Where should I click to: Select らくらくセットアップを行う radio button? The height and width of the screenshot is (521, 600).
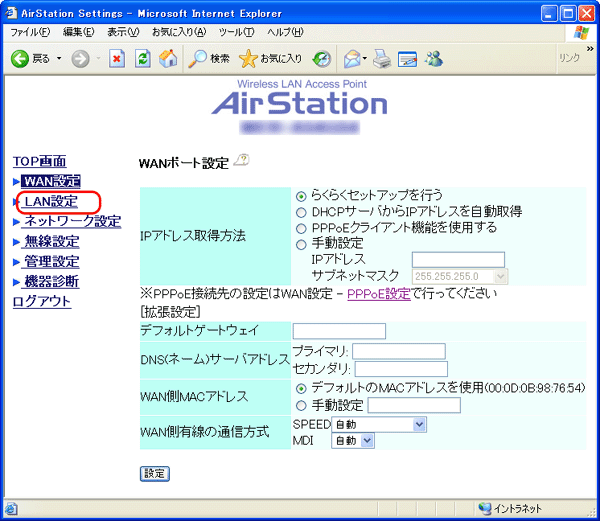pyautogui.click(x=301, y=197)
